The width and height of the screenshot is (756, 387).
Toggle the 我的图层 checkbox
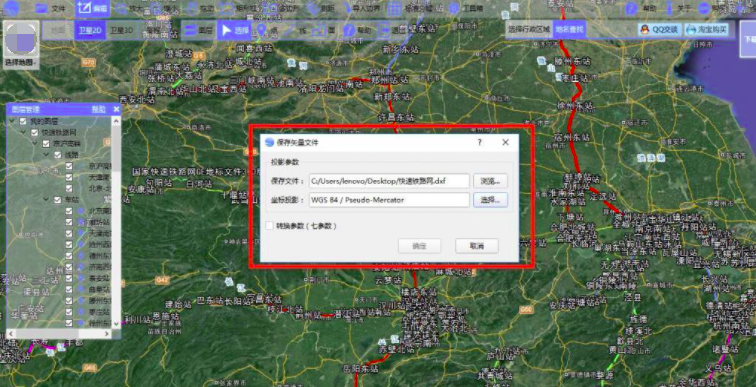point(23,121)
